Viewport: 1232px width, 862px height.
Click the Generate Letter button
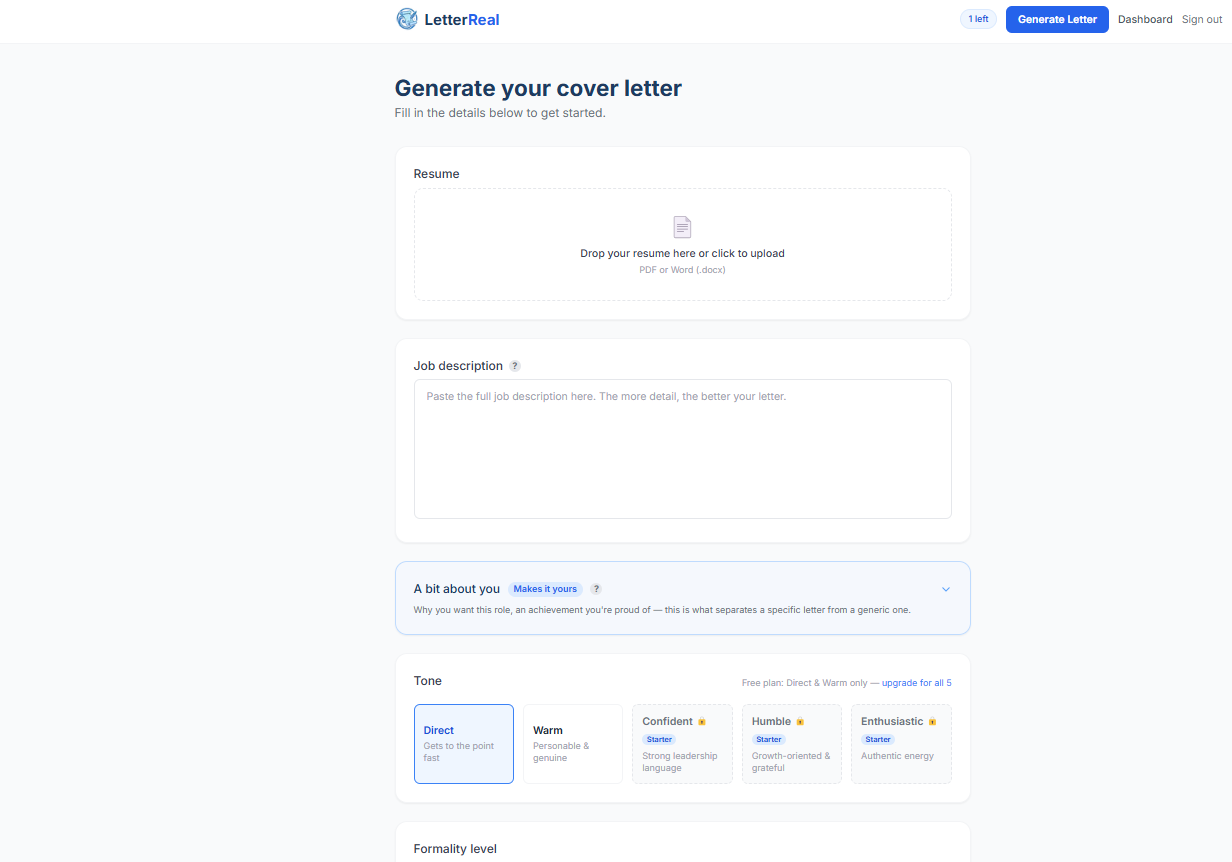[x=1057, y=20]
